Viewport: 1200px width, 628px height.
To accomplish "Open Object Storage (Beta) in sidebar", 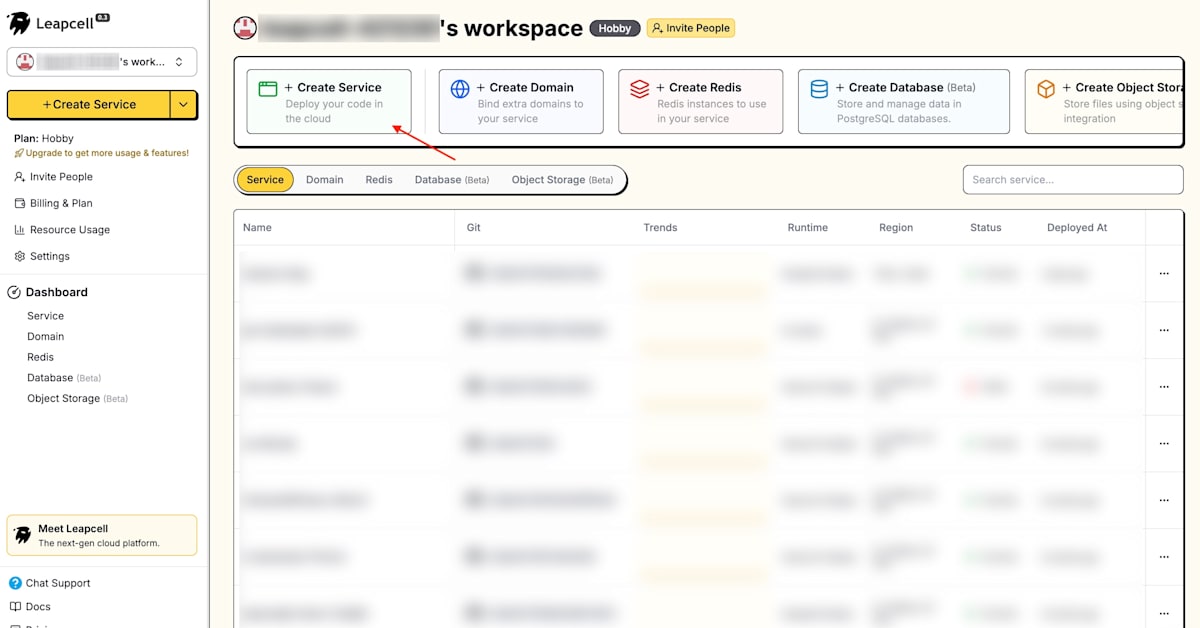I will click(x=77, y=398).
